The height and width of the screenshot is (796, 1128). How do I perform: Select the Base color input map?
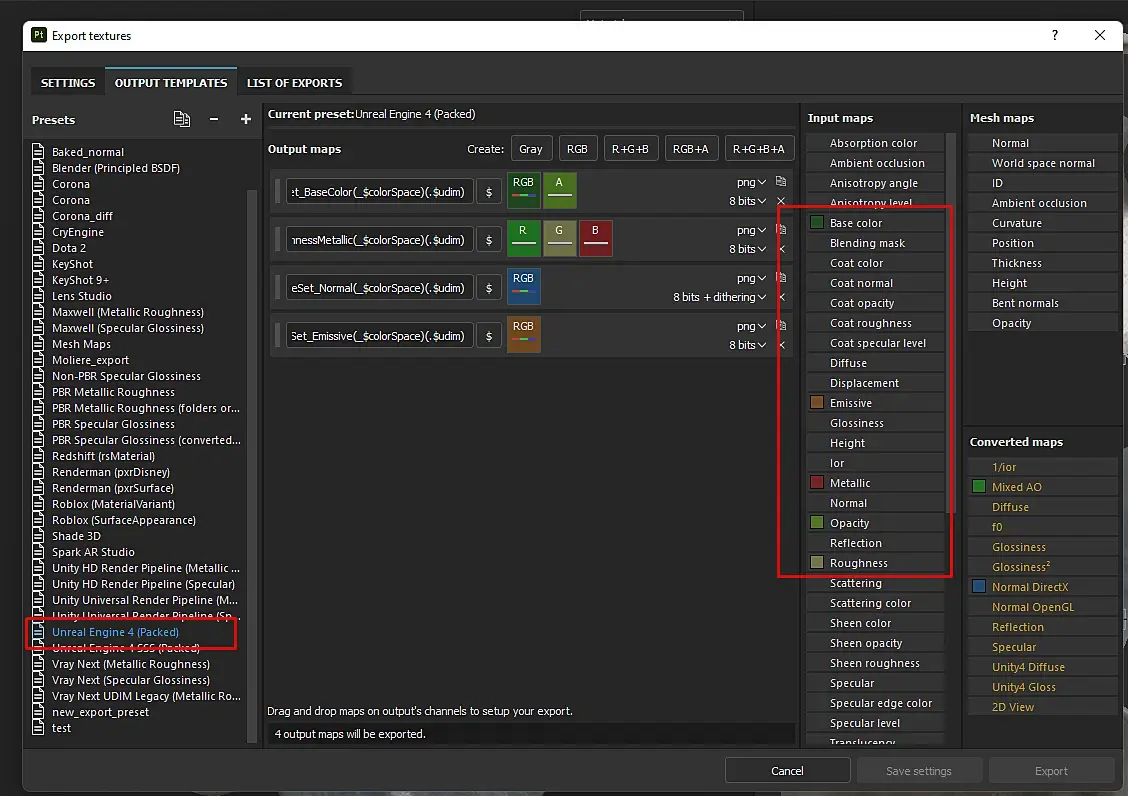click(x=875, y=223)
